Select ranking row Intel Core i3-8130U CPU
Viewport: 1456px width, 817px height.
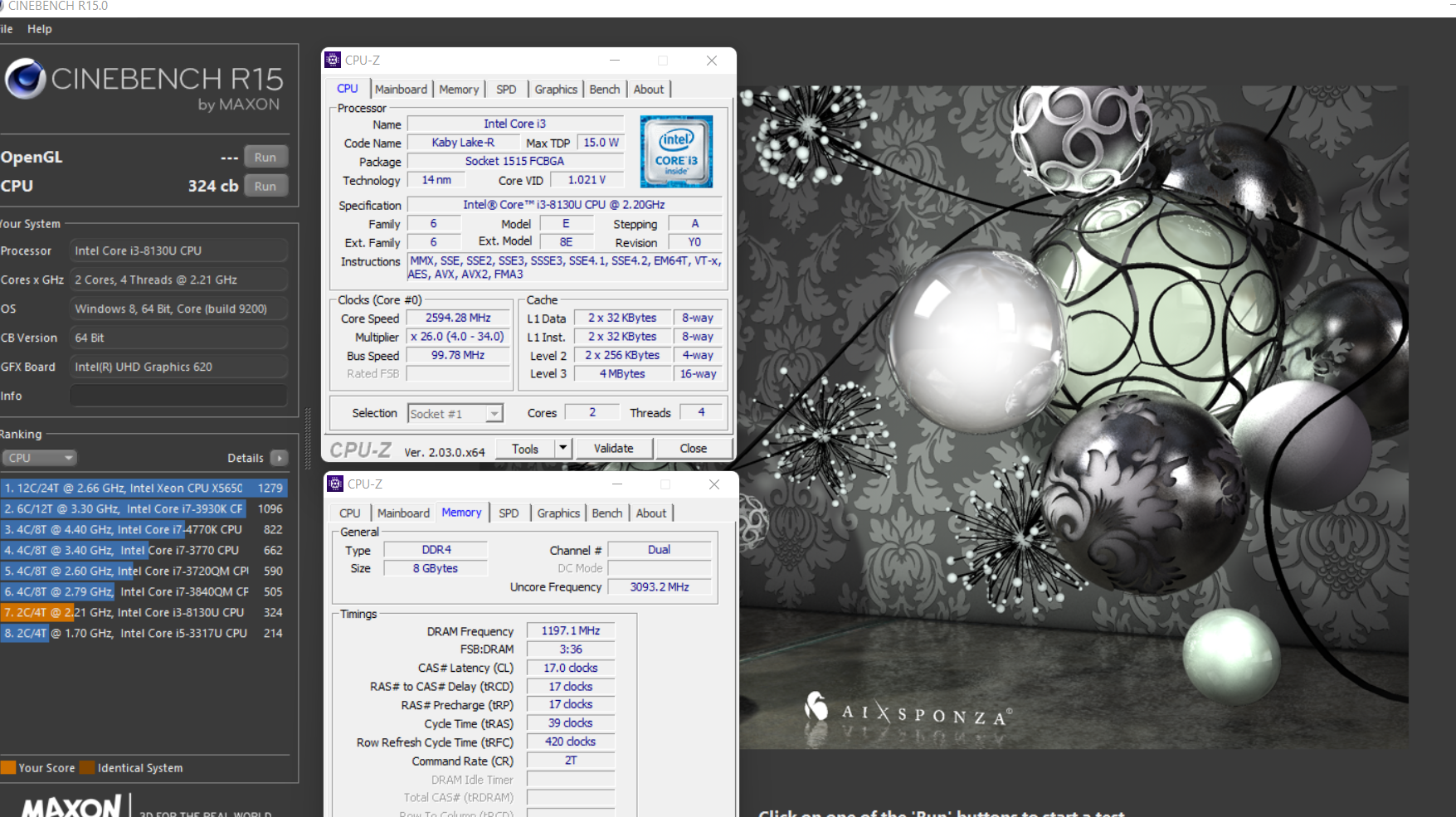[x=144, y=612]
